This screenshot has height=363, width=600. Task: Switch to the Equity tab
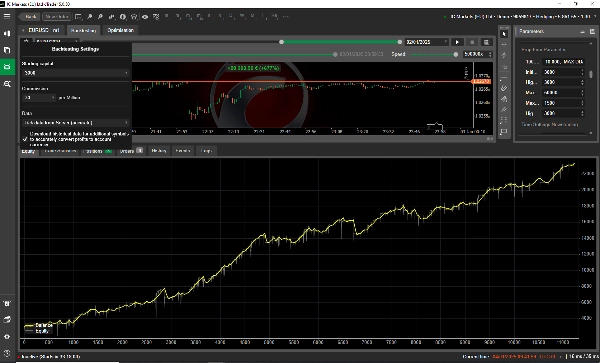click(x=28, y=151)
